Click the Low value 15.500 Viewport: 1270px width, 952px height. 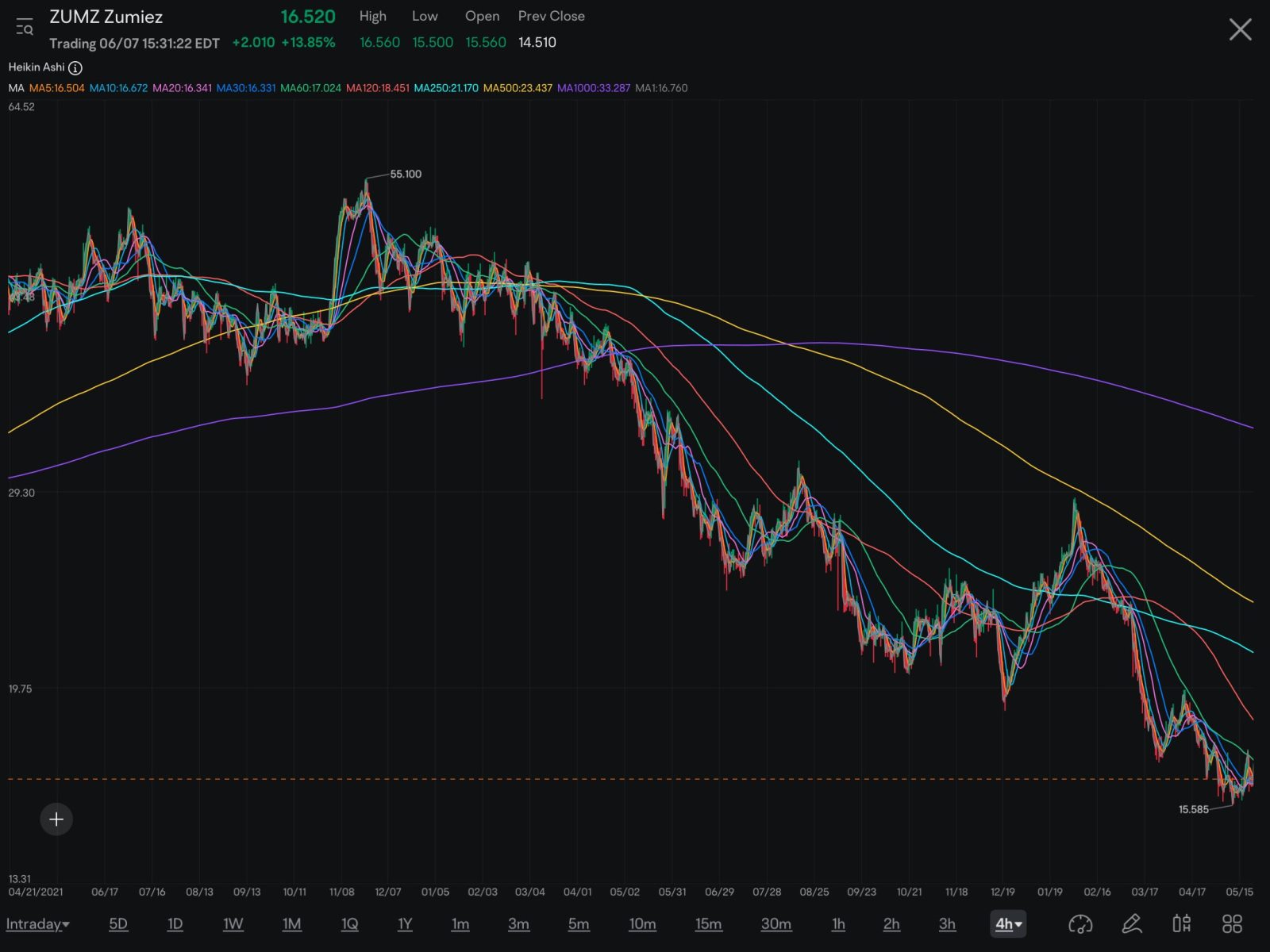433,43
